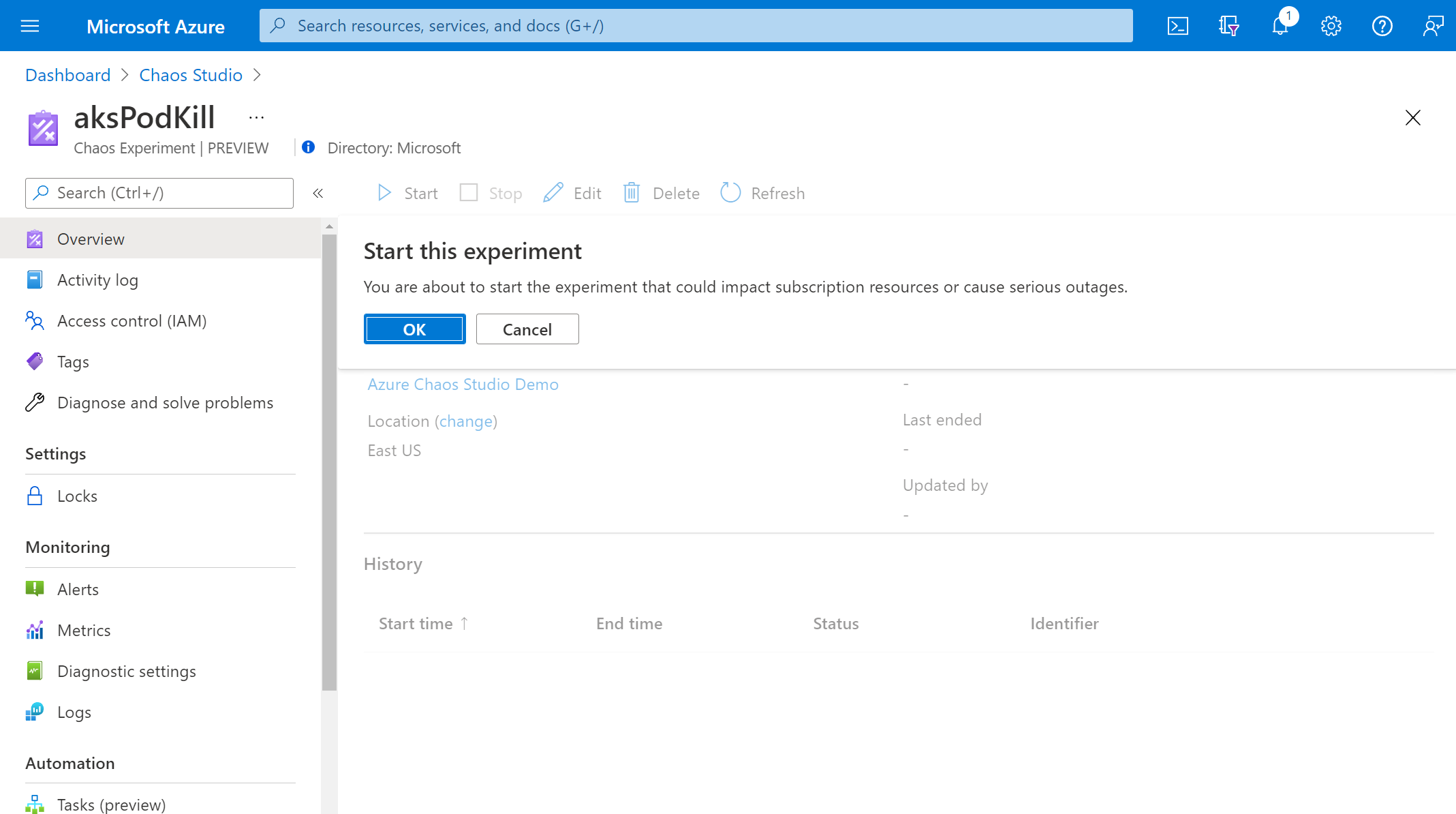Click the Stop experiment icon
The height and width of the screenshot is (814, 1456).
pos(468,192)
